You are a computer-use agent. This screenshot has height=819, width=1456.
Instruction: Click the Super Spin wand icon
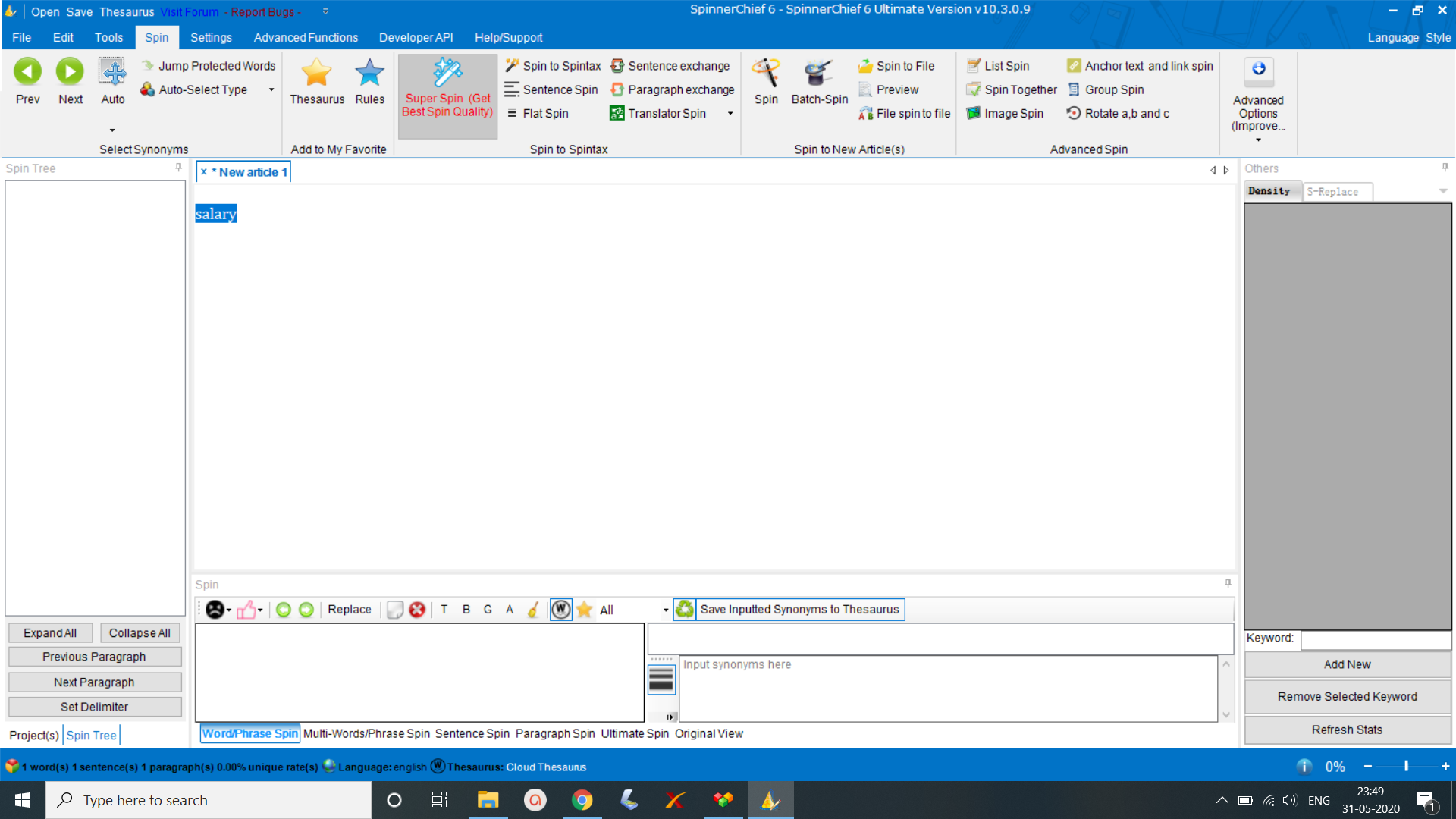pyautogui.click(x=447, y=73)
